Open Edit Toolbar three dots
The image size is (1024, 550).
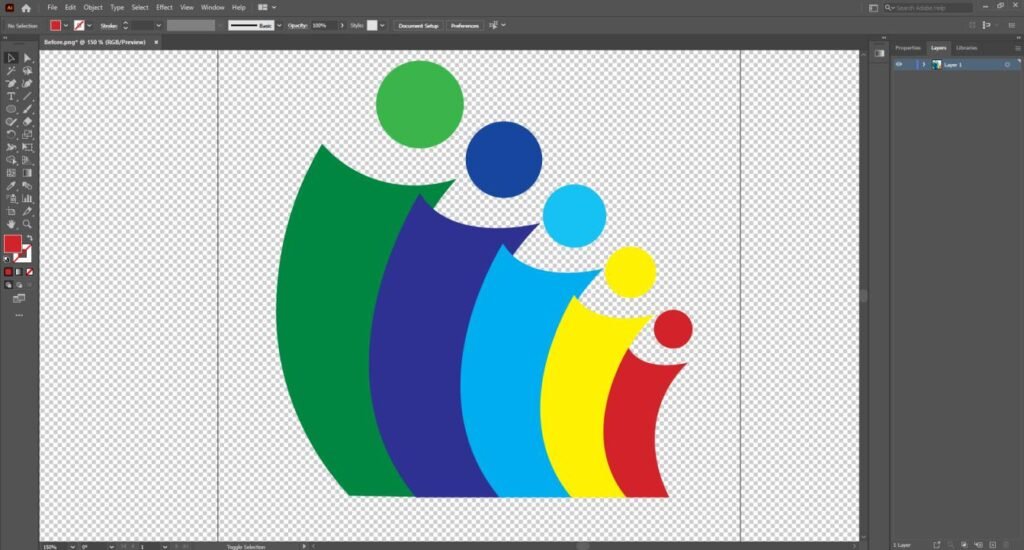19,315
